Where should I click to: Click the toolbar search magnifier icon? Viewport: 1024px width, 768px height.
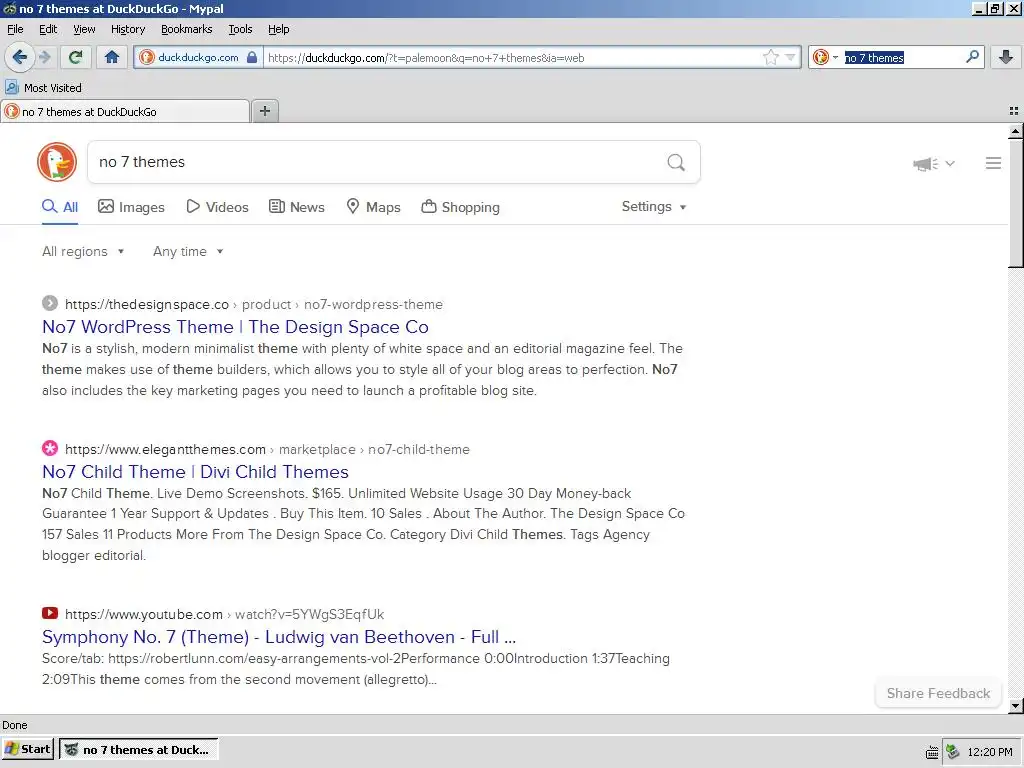click(972, 57)
